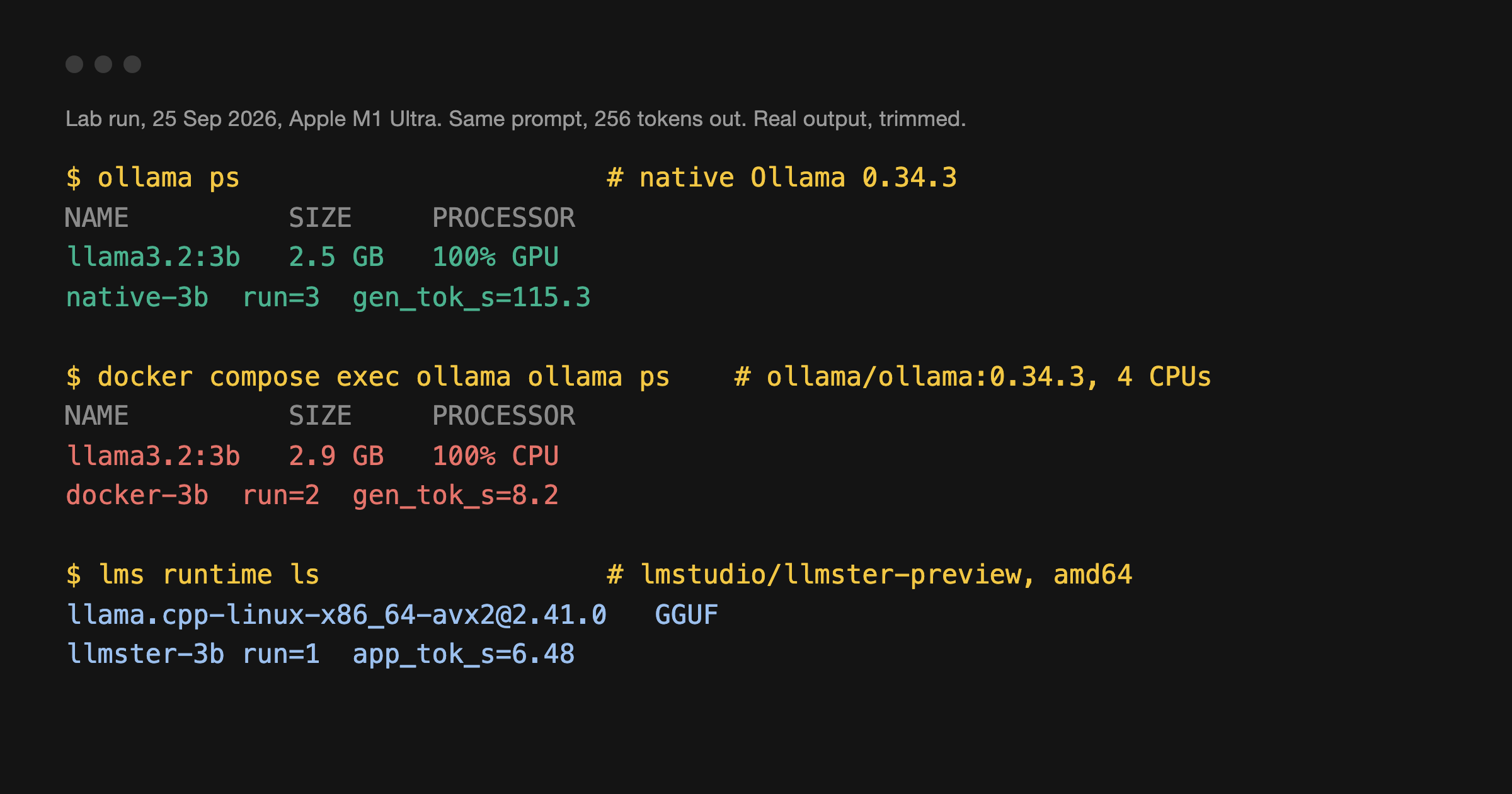Click 'app_tok_s=6.48' value
The image size is (1512, 794).
(464, 655)
